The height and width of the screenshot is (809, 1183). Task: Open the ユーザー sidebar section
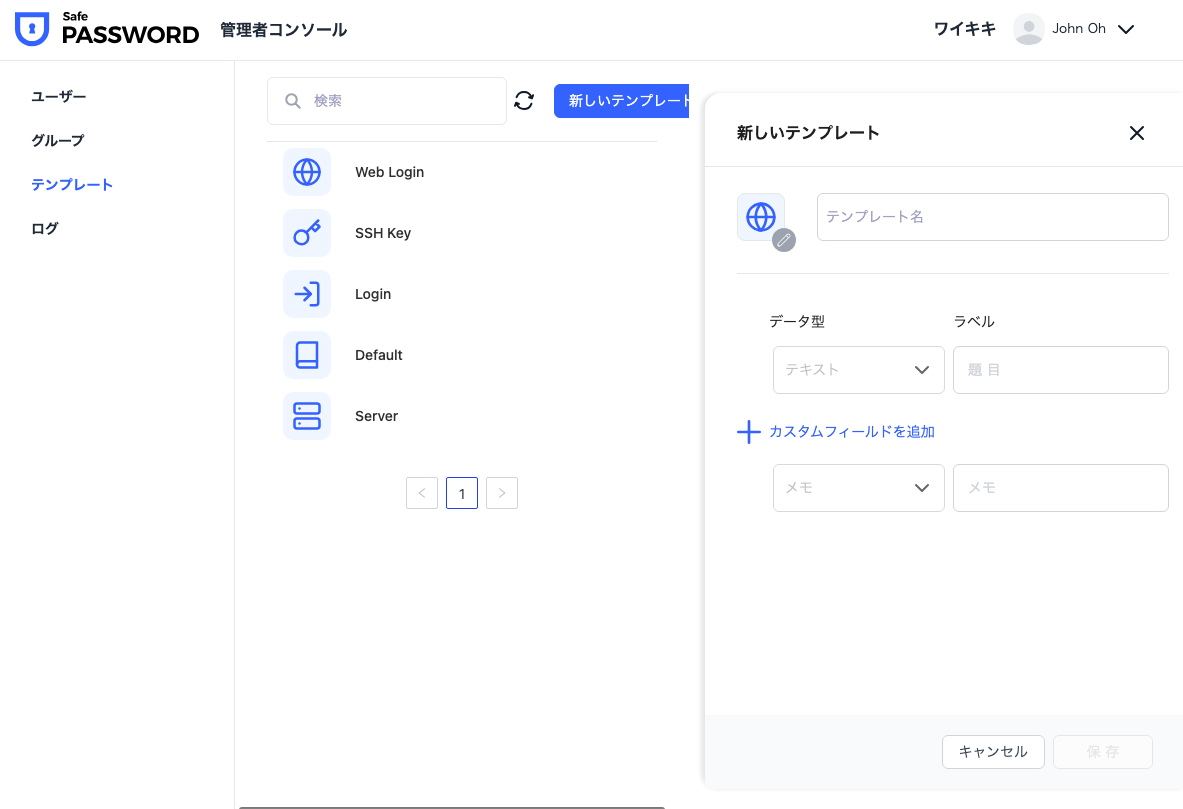59,96
